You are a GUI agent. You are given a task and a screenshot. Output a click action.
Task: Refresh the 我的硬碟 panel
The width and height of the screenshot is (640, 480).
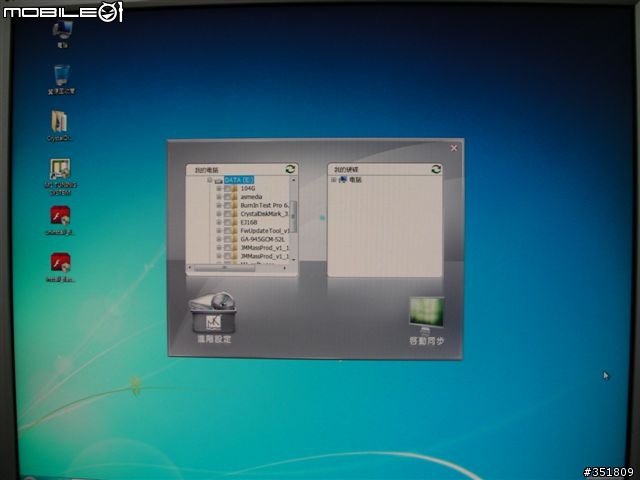point(436,169)
